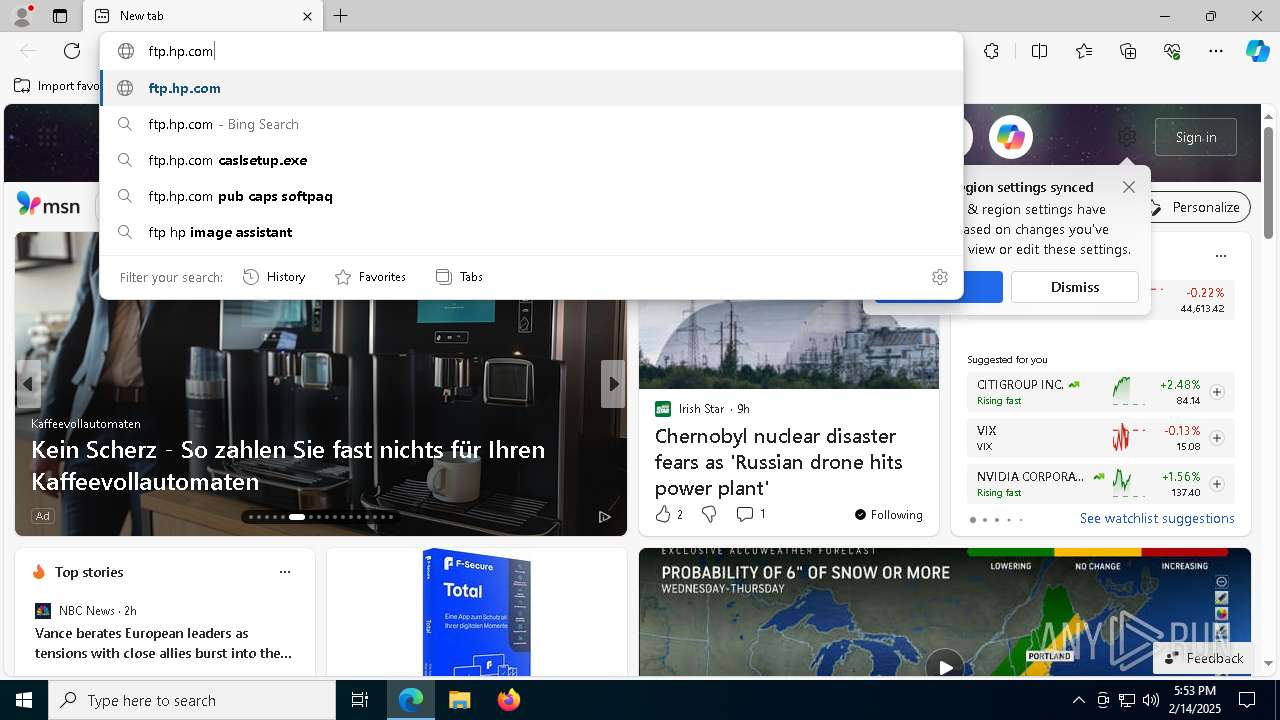
Task: Open Vance berates European leaders story
Action: tap(163, 643)
